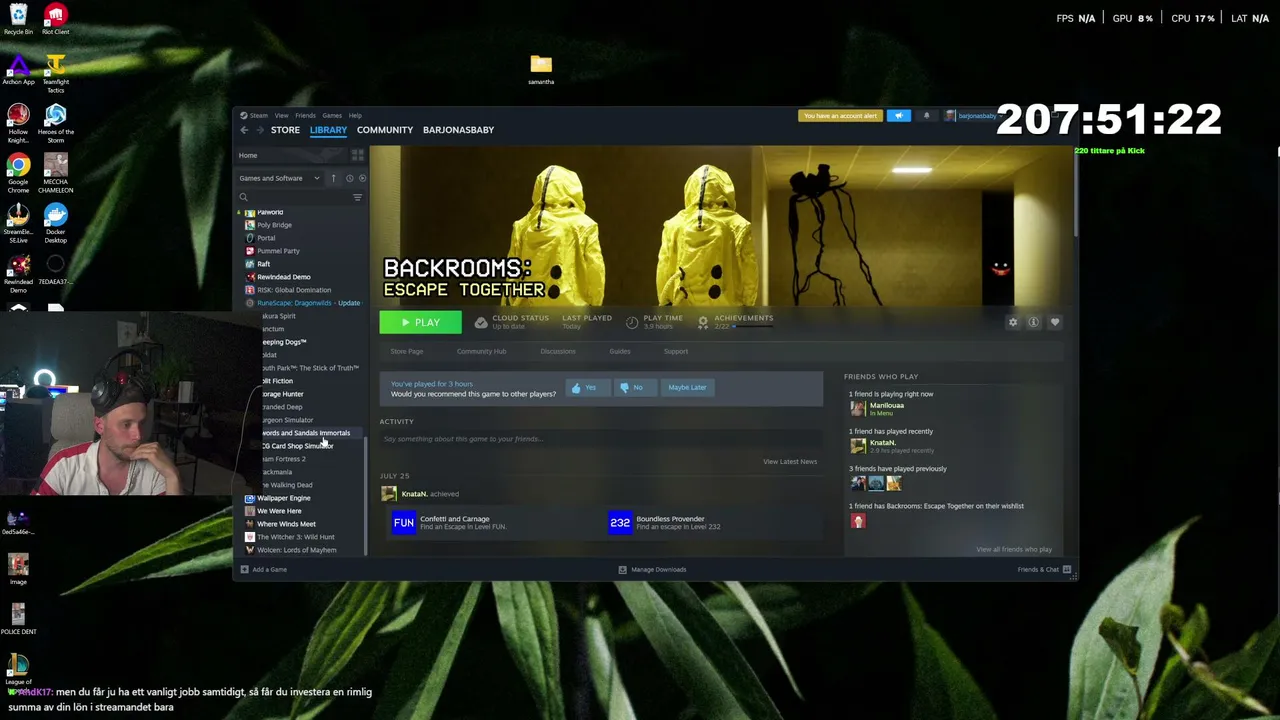
Task: Click the Maybe Later button
Action: point(687,388)
